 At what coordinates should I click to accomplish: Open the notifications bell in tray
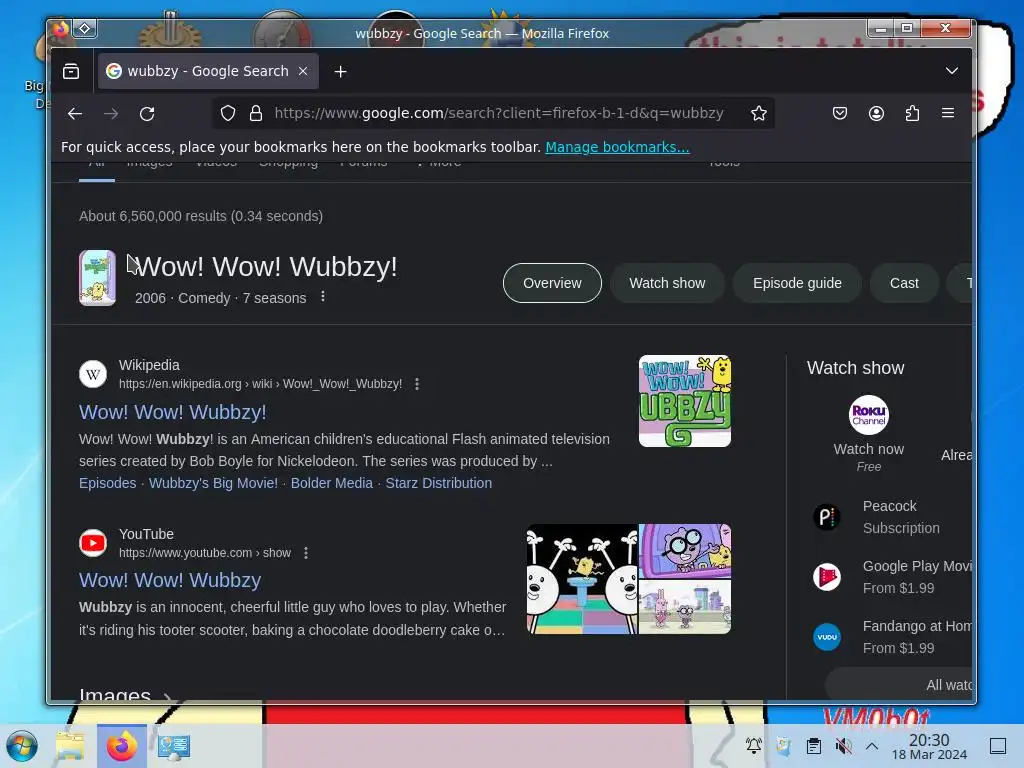[754, 746]
